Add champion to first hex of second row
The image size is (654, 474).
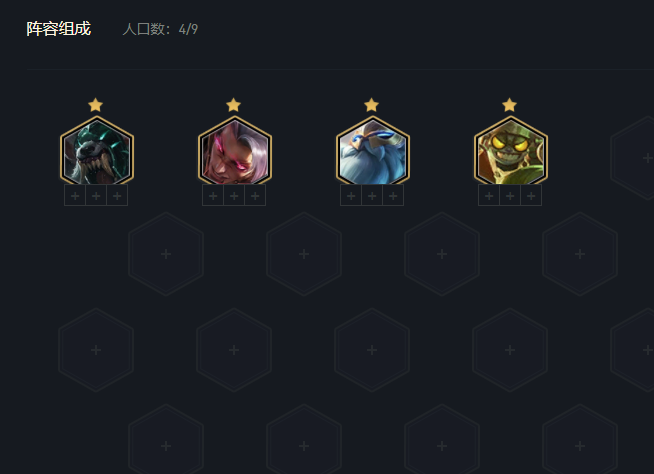pyautogui.click(x=166, y=254)
